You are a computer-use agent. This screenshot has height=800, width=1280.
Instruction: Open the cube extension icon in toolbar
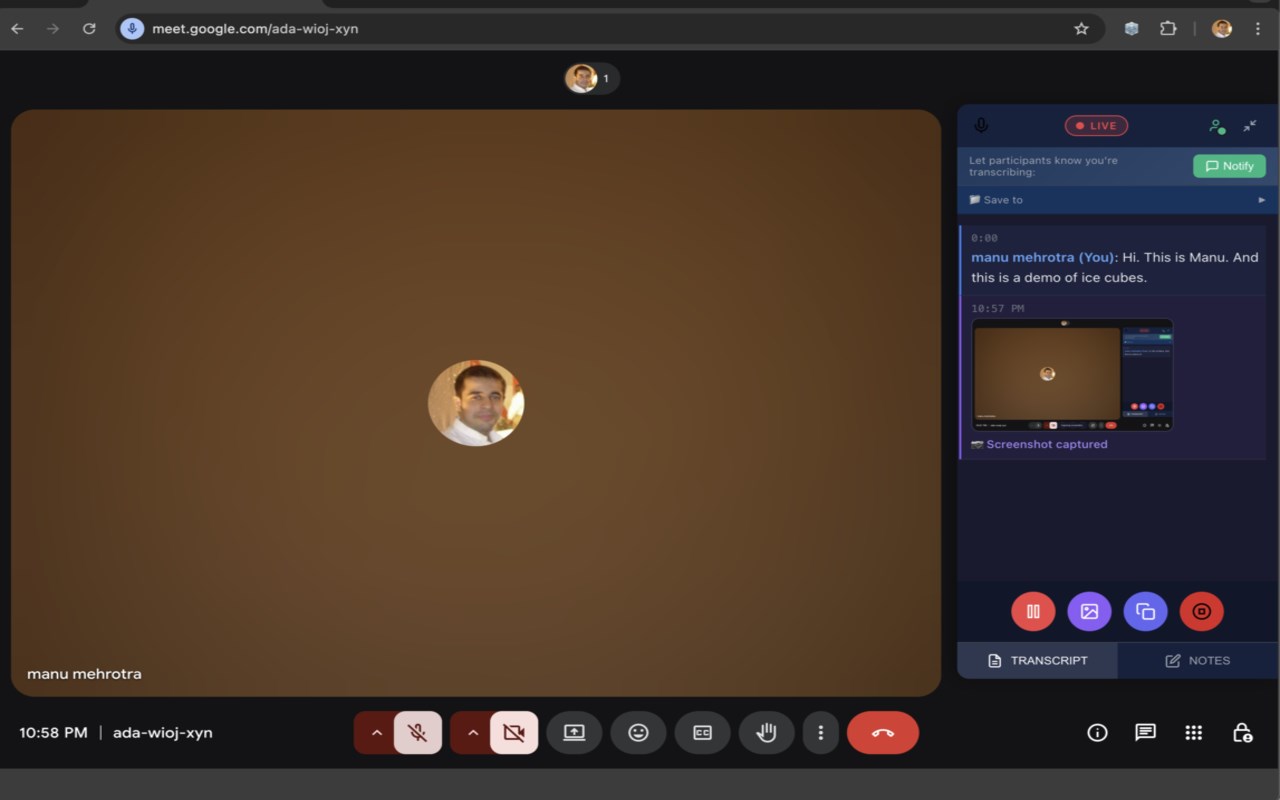tap(1131, 29)
